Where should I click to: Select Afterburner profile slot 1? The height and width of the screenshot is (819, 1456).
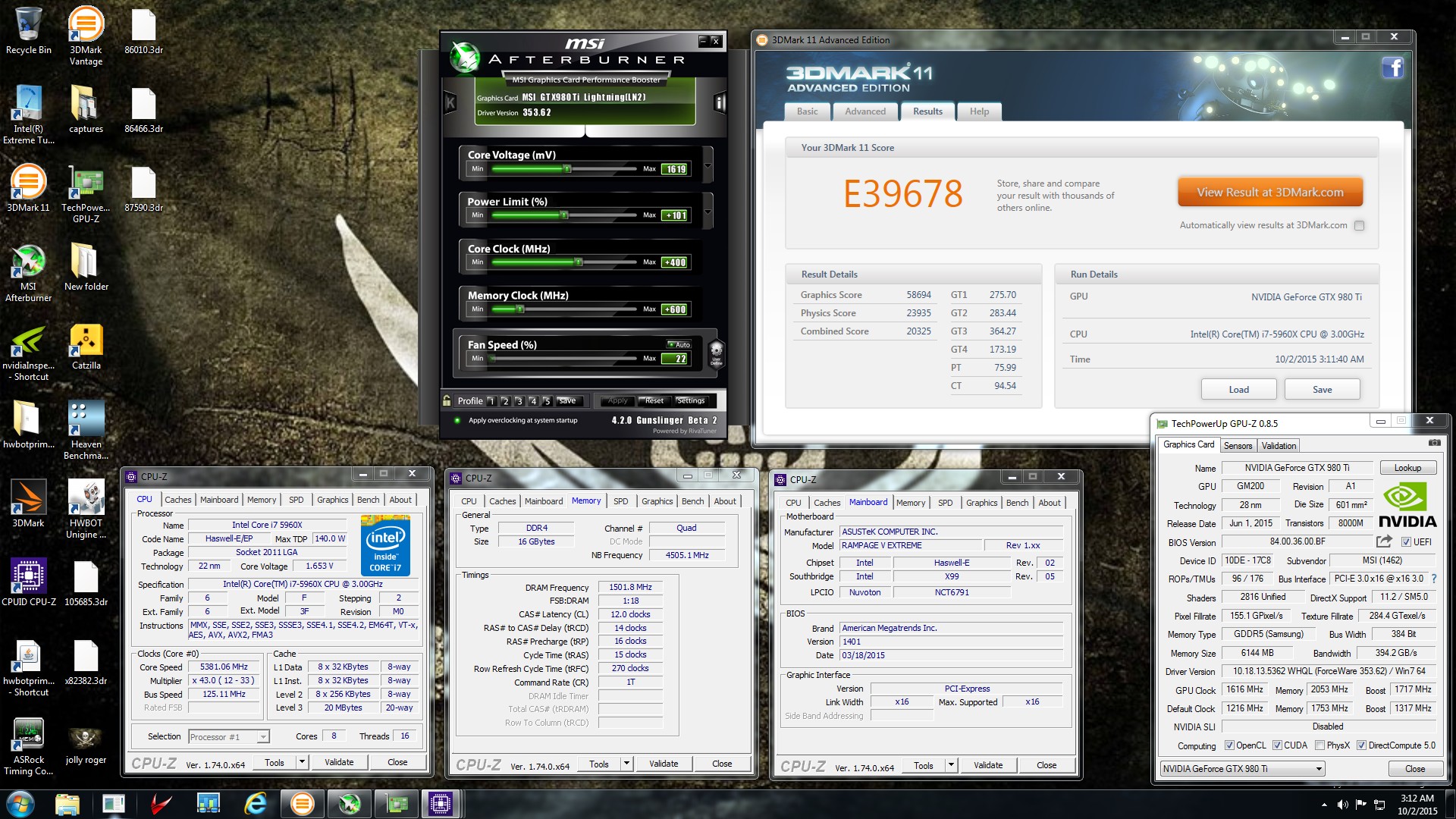[x=491, y=401]
